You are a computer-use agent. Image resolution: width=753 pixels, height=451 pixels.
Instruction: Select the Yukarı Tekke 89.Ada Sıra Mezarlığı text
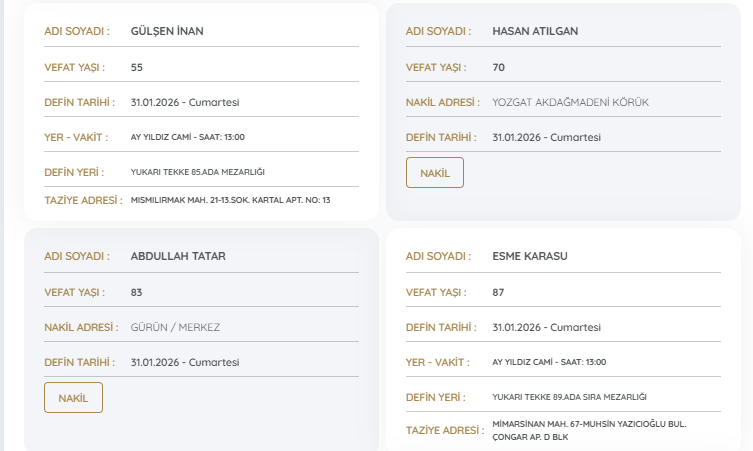[x=570, y=397]
